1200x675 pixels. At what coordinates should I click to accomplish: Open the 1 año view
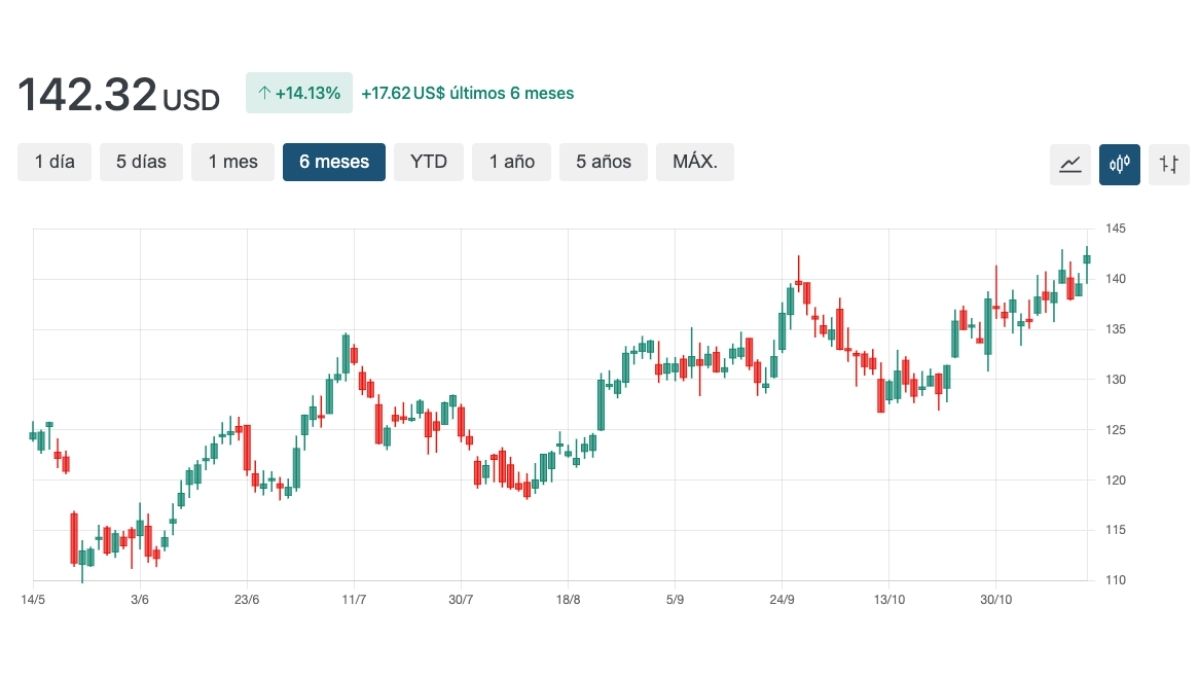pyautogui.click(x=511, y=161)
